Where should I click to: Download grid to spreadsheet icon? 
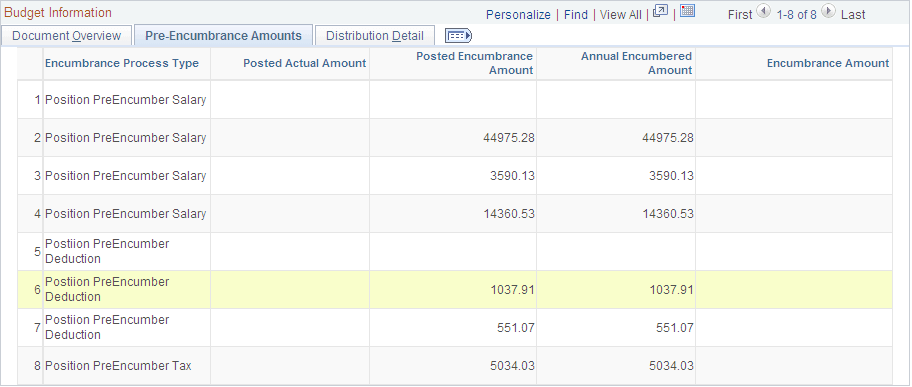(x=687, y=11)
